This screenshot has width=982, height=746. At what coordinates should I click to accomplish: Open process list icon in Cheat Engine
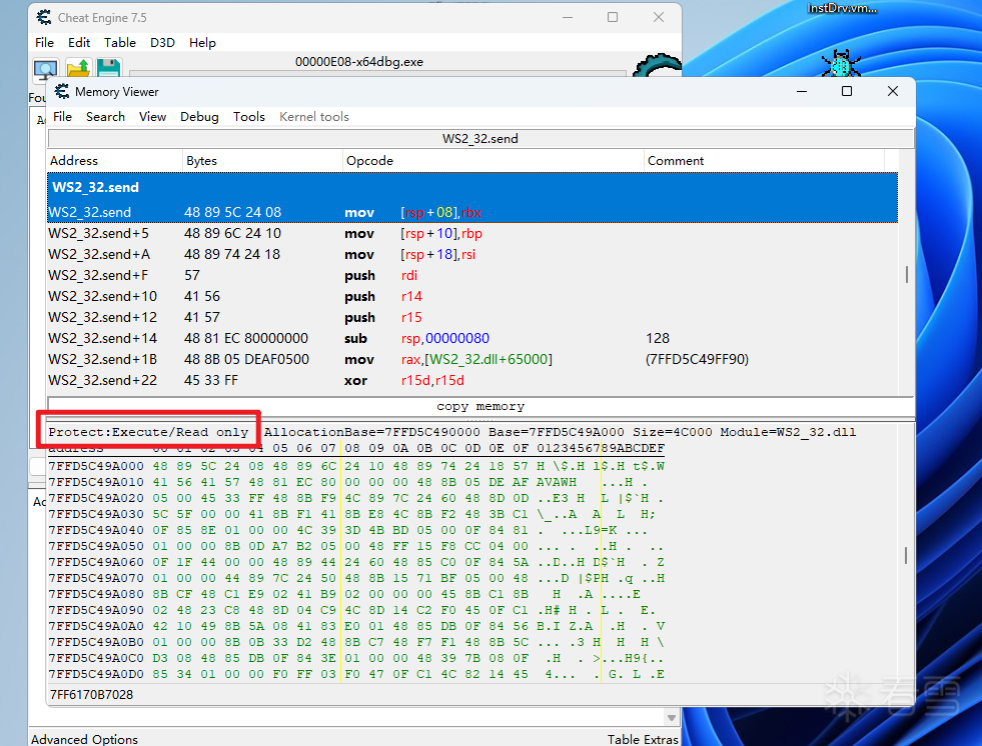(46, 68)
